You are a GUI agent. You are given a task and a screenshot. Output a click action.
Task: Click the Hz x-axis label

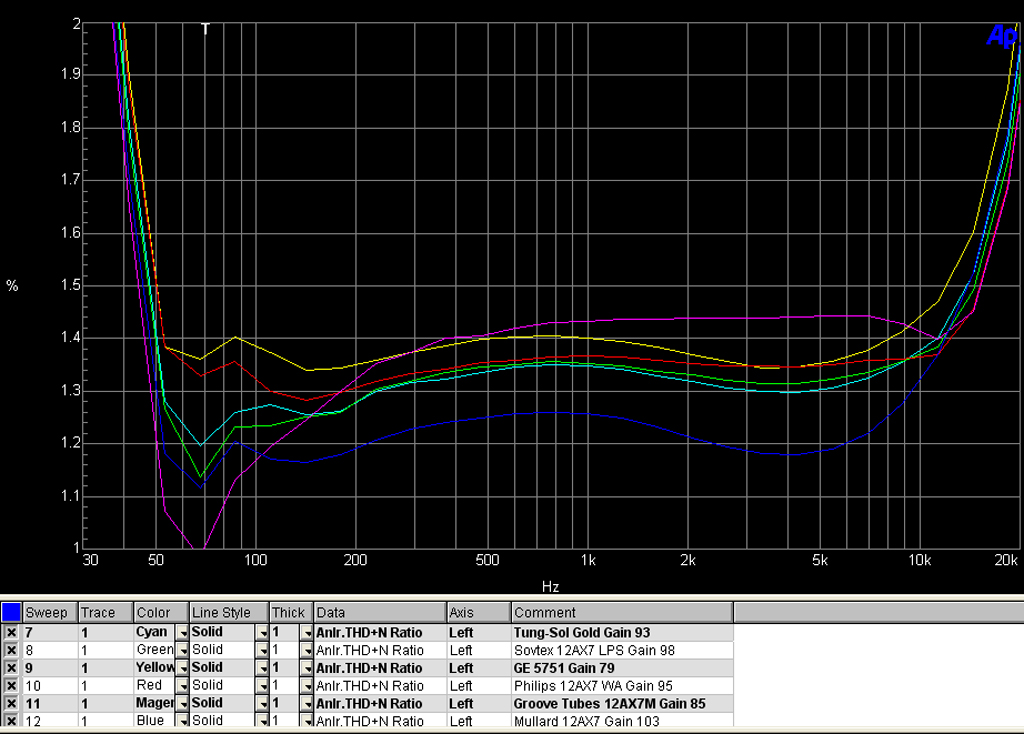coord(551,586)
